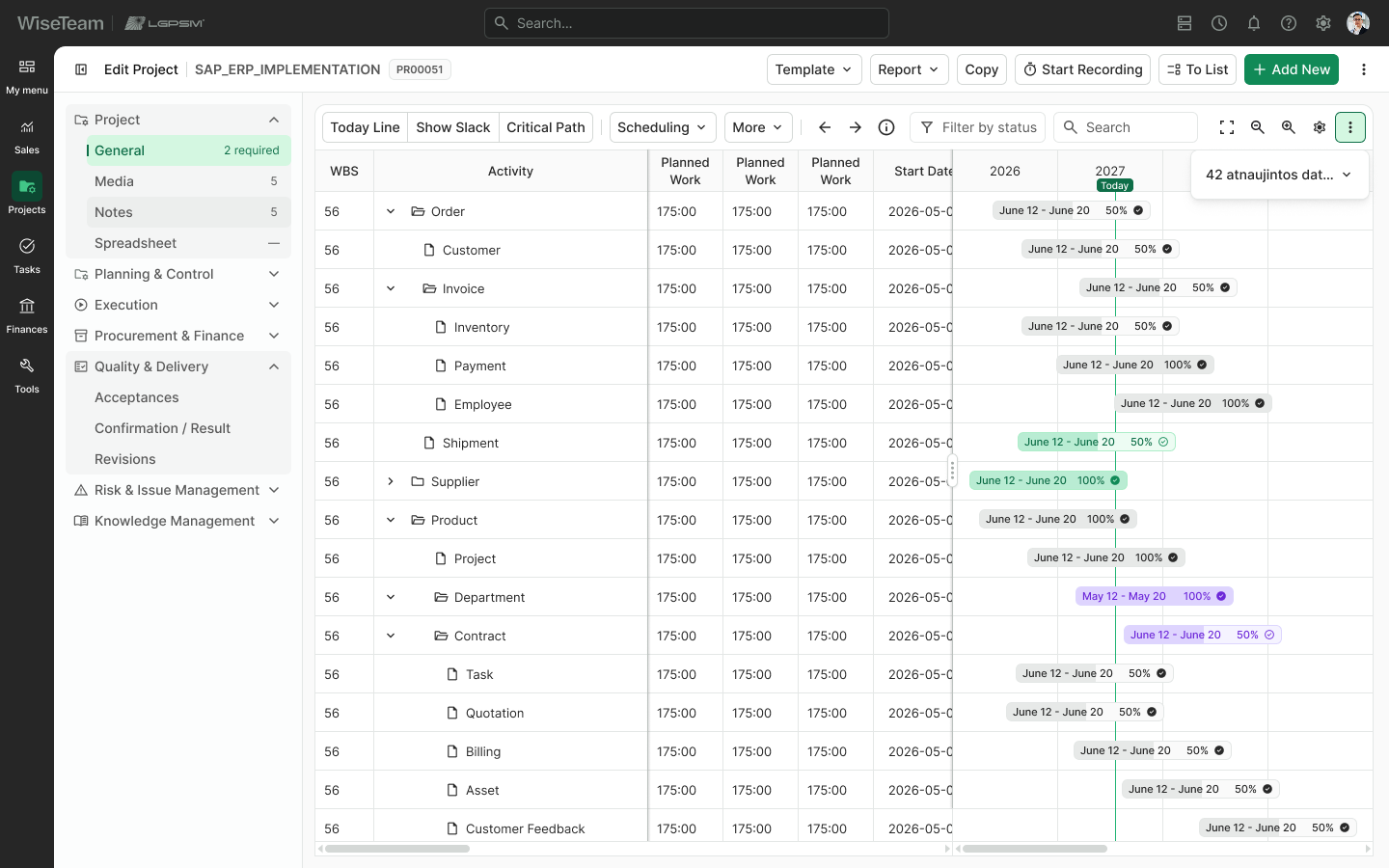Expand Planning & Control section
The image size is (1389, 868).
[x=178, y=274]
